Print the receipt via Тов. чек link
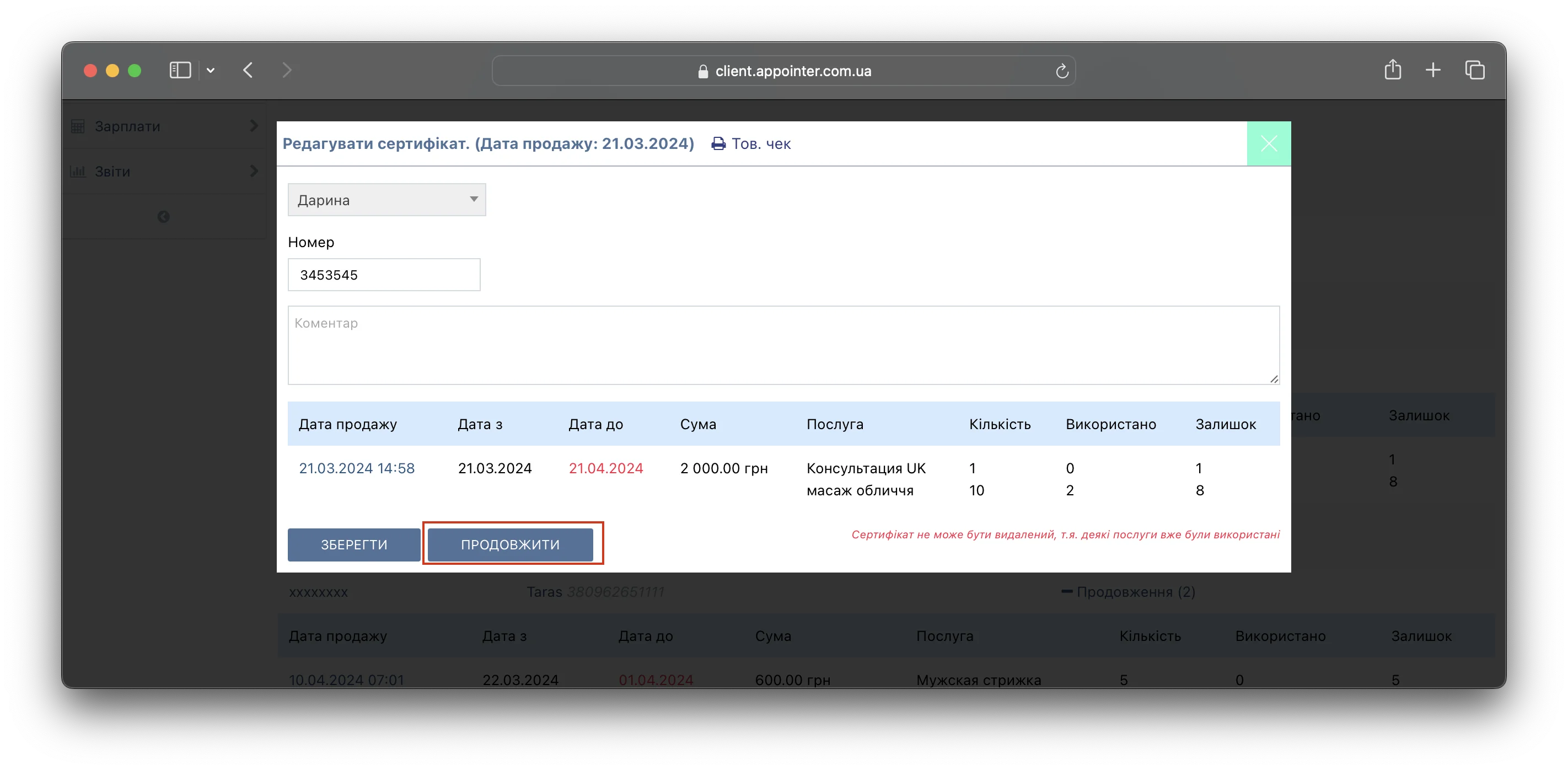Screen dimensions: 1568x770 (x=751, y=144)
